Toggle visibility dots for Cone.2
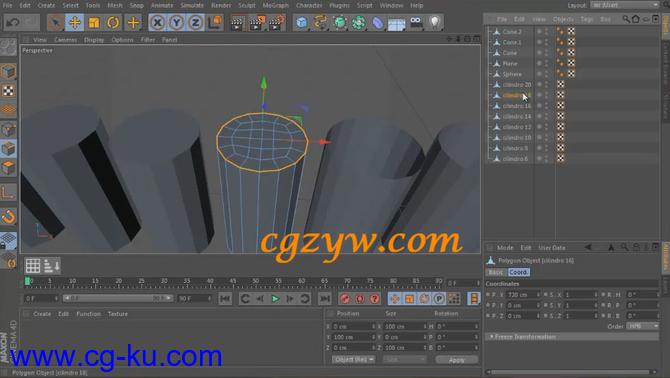 coord(547,32)
